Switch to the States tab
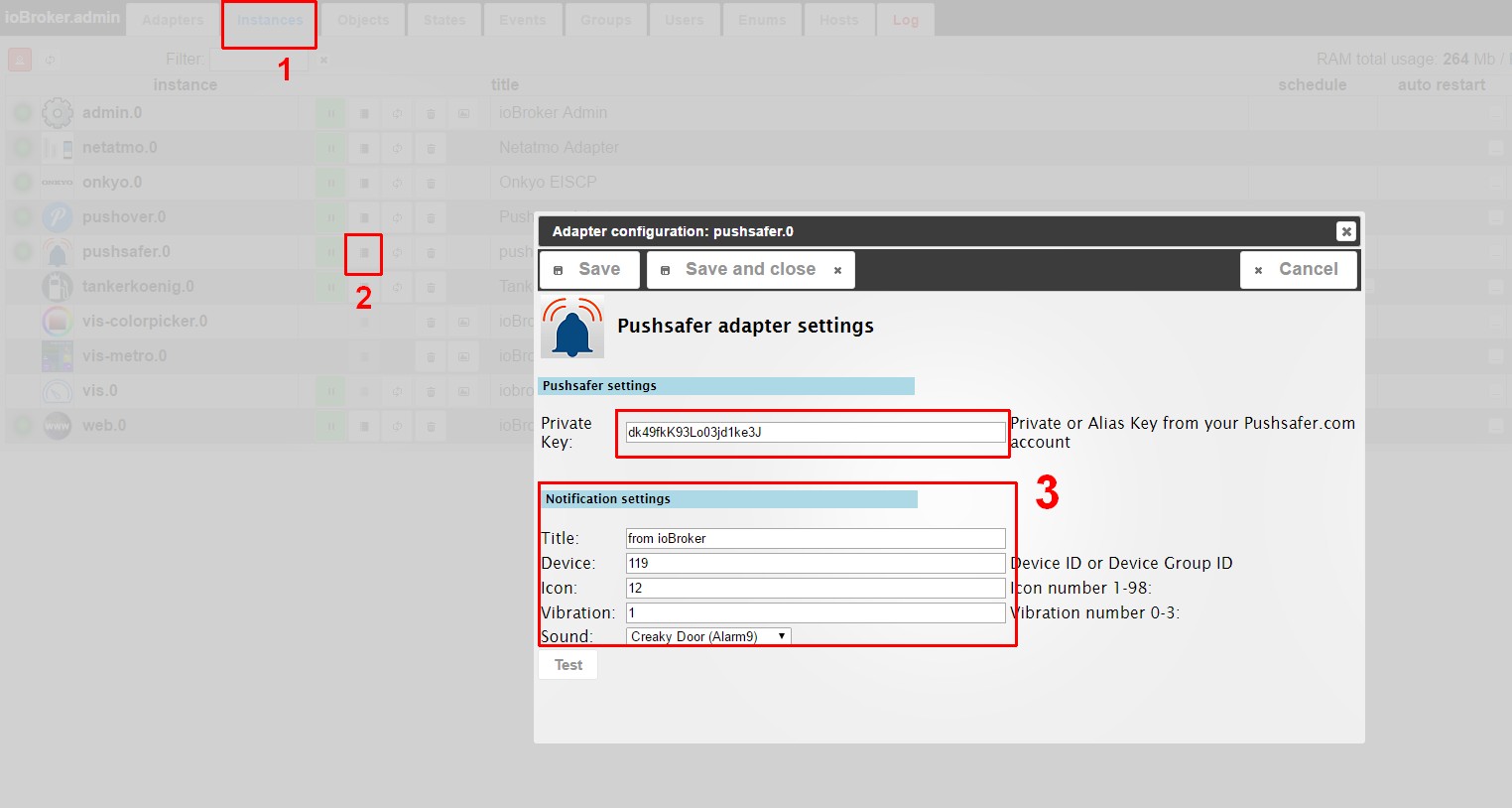 coord(444,20)
